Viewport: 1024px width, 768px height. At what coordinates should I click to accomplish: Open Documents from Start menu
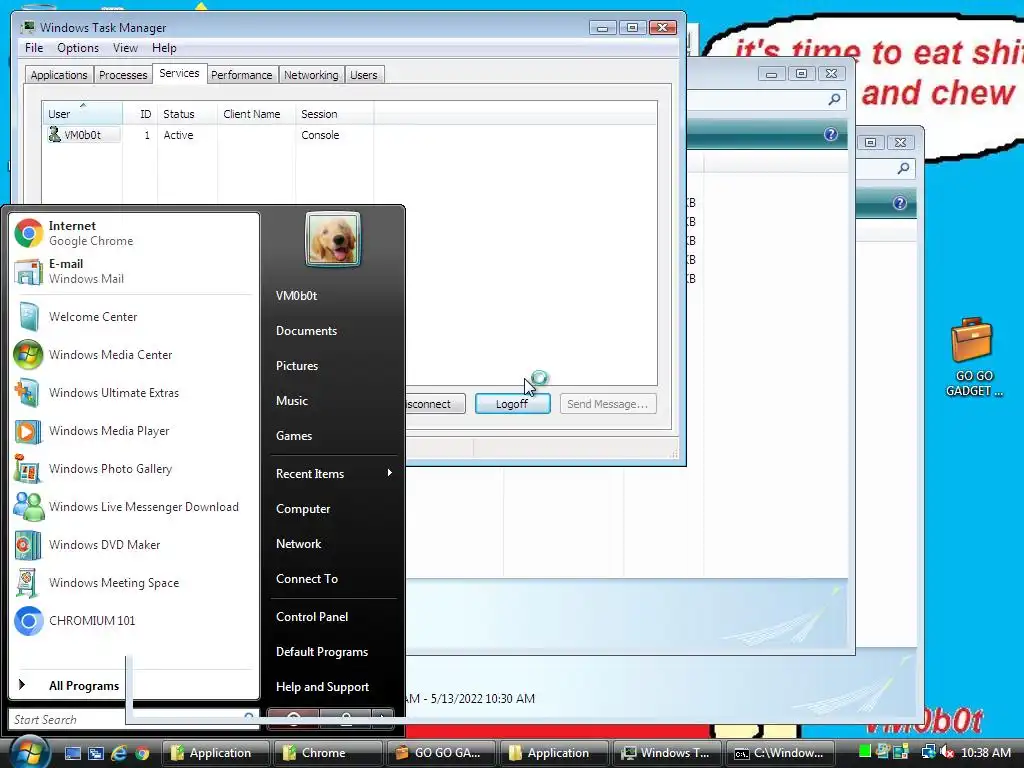tap(333, 330)
